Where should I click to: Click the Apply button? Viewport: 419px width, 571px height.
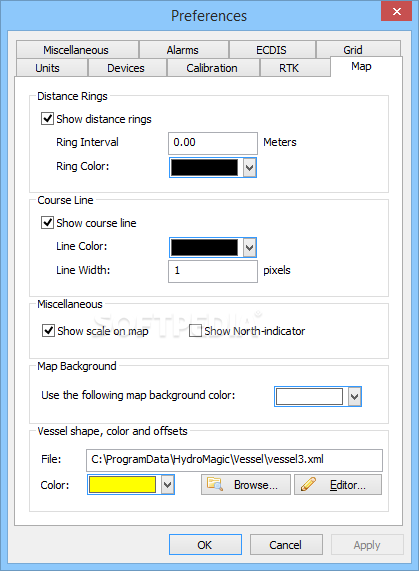pyautogui.click(x=367, y=545)
